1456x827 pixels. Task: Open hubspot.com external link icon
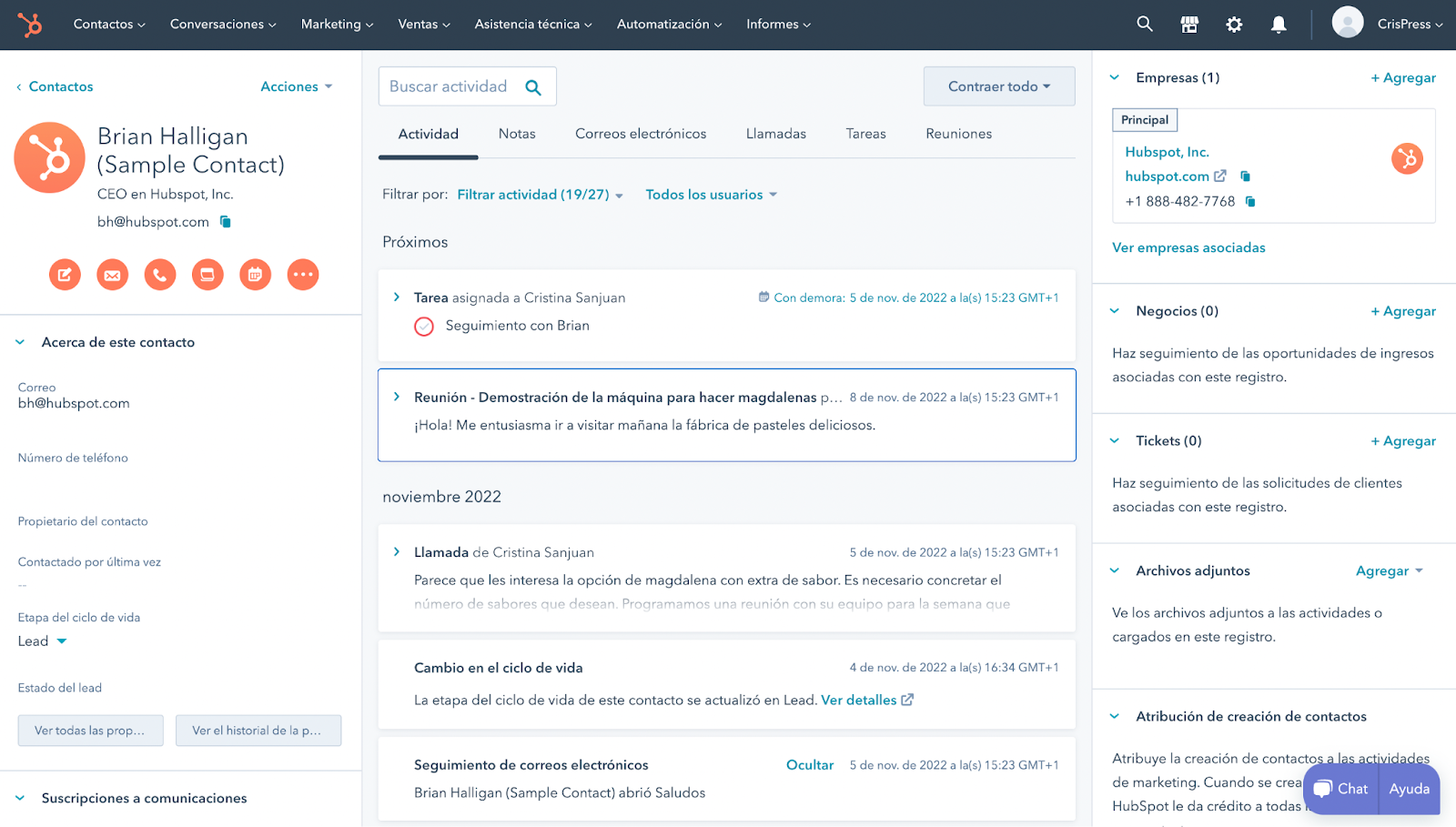[x=1220, y=176]
